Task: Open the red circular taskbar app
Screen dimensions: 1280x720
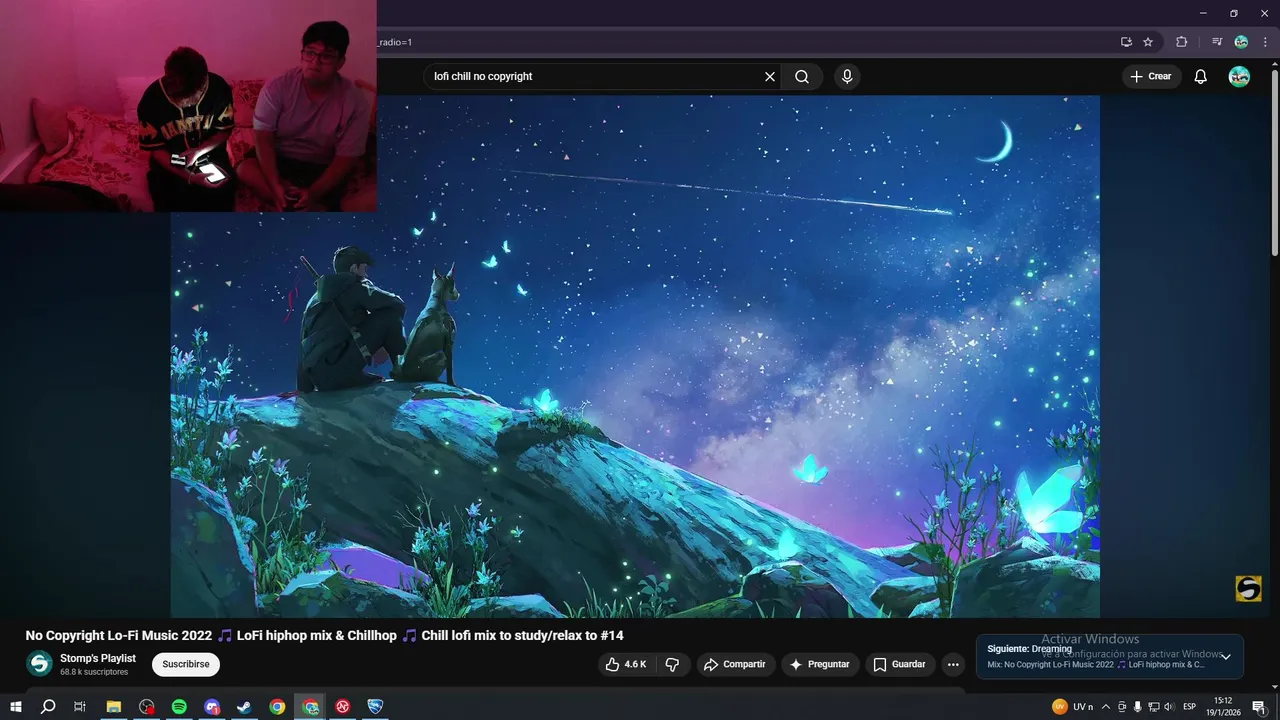Action: pyautogui.click(x=343, y=706)
